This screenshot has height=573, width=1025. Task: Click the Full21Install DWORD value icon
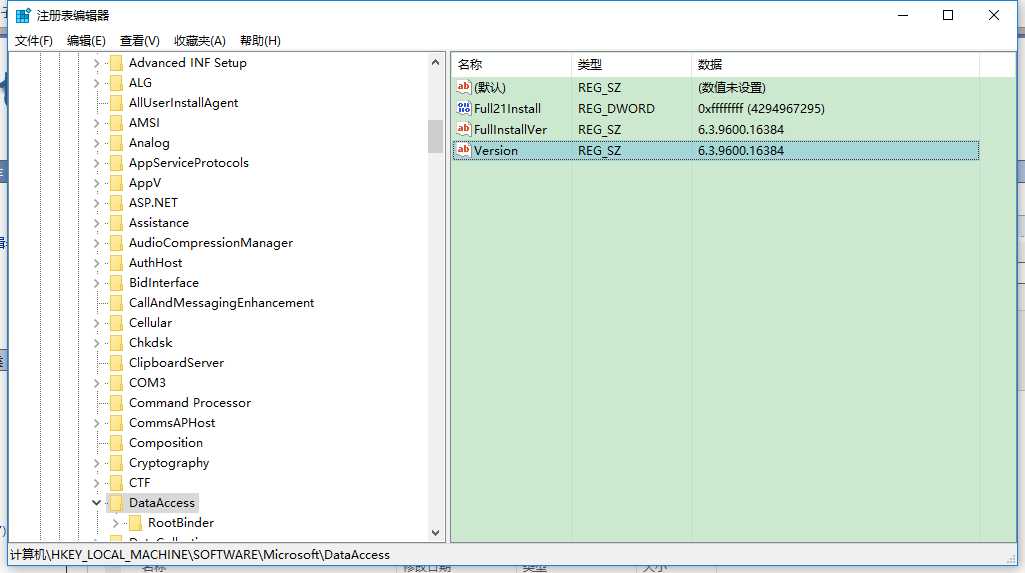pos(463,108)
